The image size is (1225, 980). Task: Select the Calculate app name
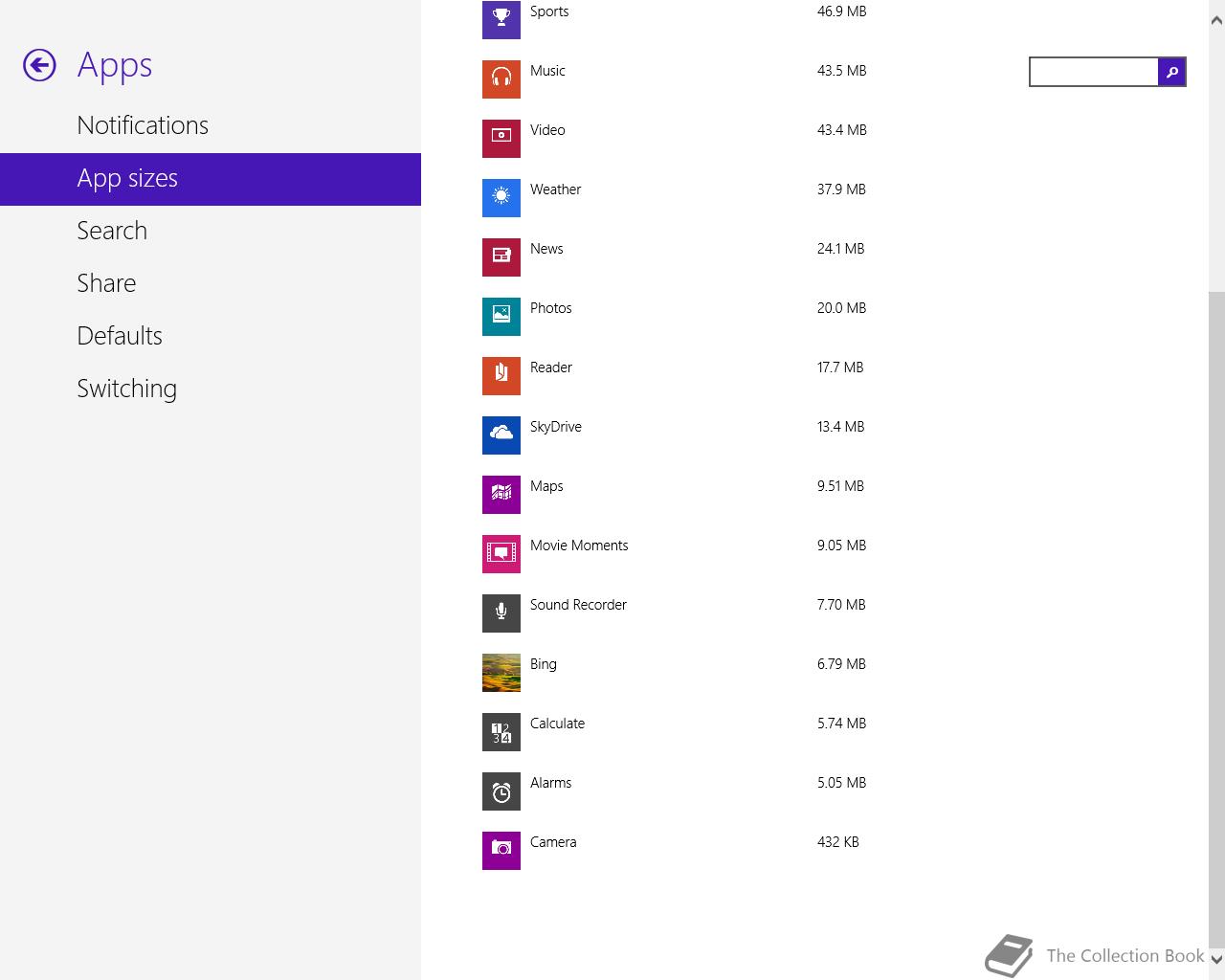[557, 724]
